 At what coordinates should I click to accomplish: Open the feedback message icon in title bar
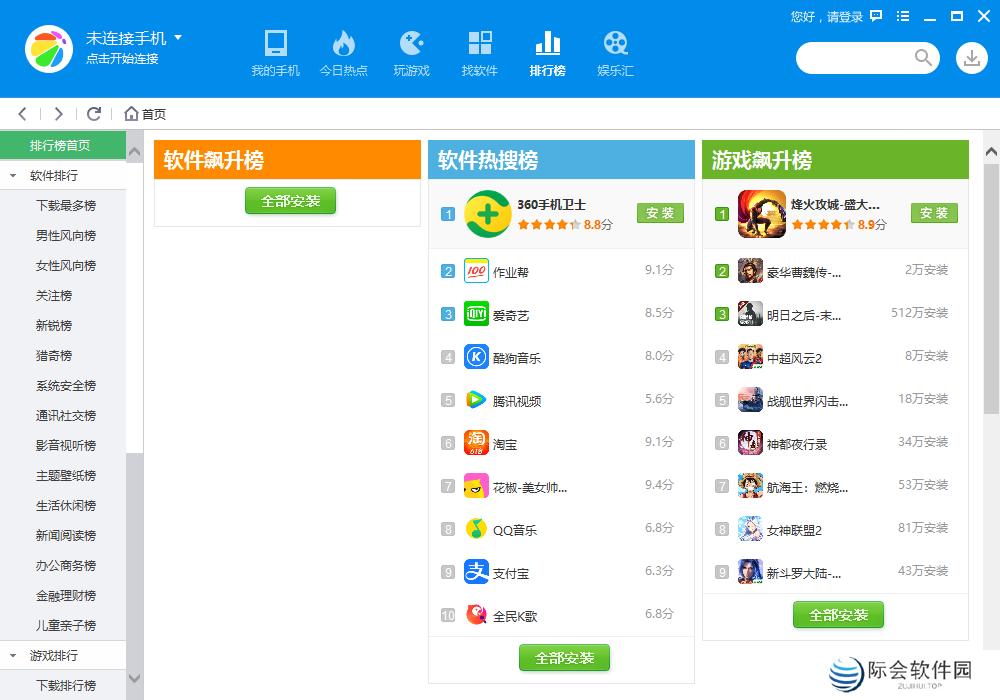pos(876,16)
